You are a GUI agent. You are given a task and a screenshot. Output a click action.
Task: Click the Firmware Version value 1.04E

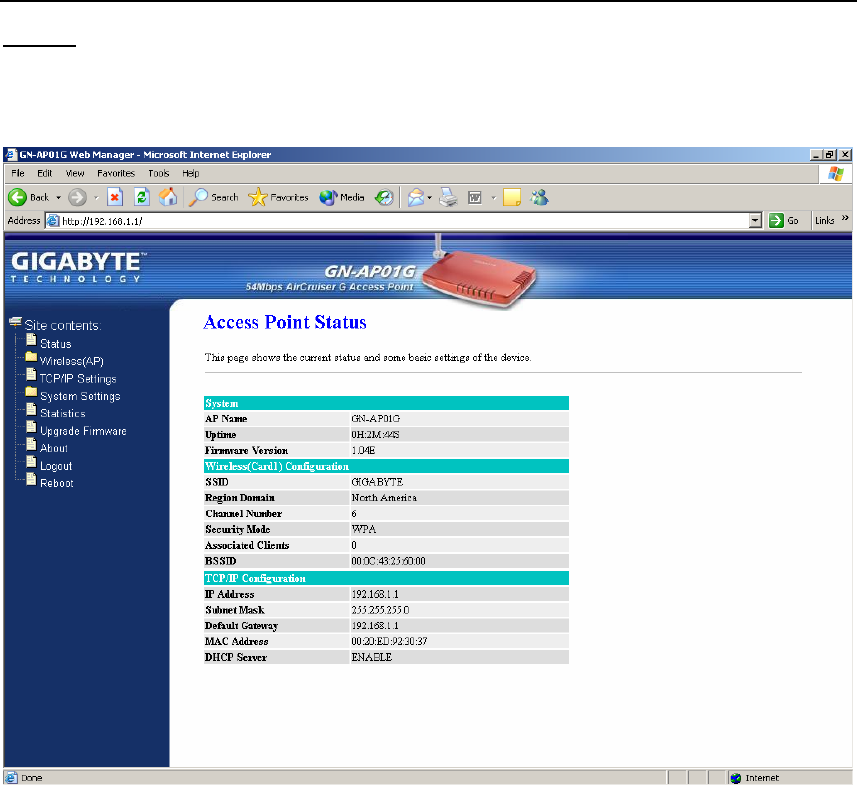tap(363, 450)
